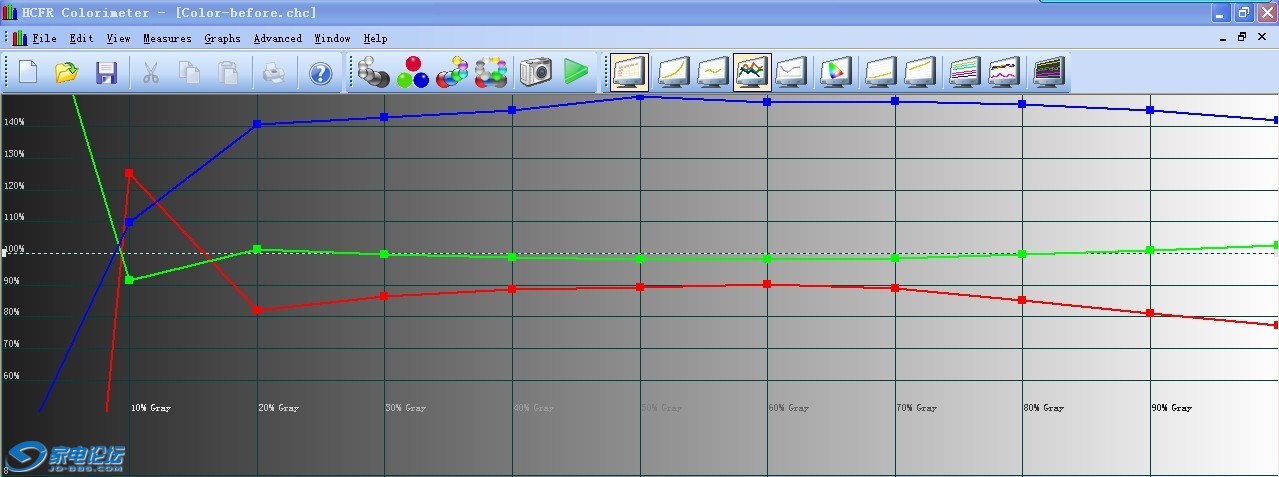Click monitor icon right of CIE diagram

click(x=881, y=72)
